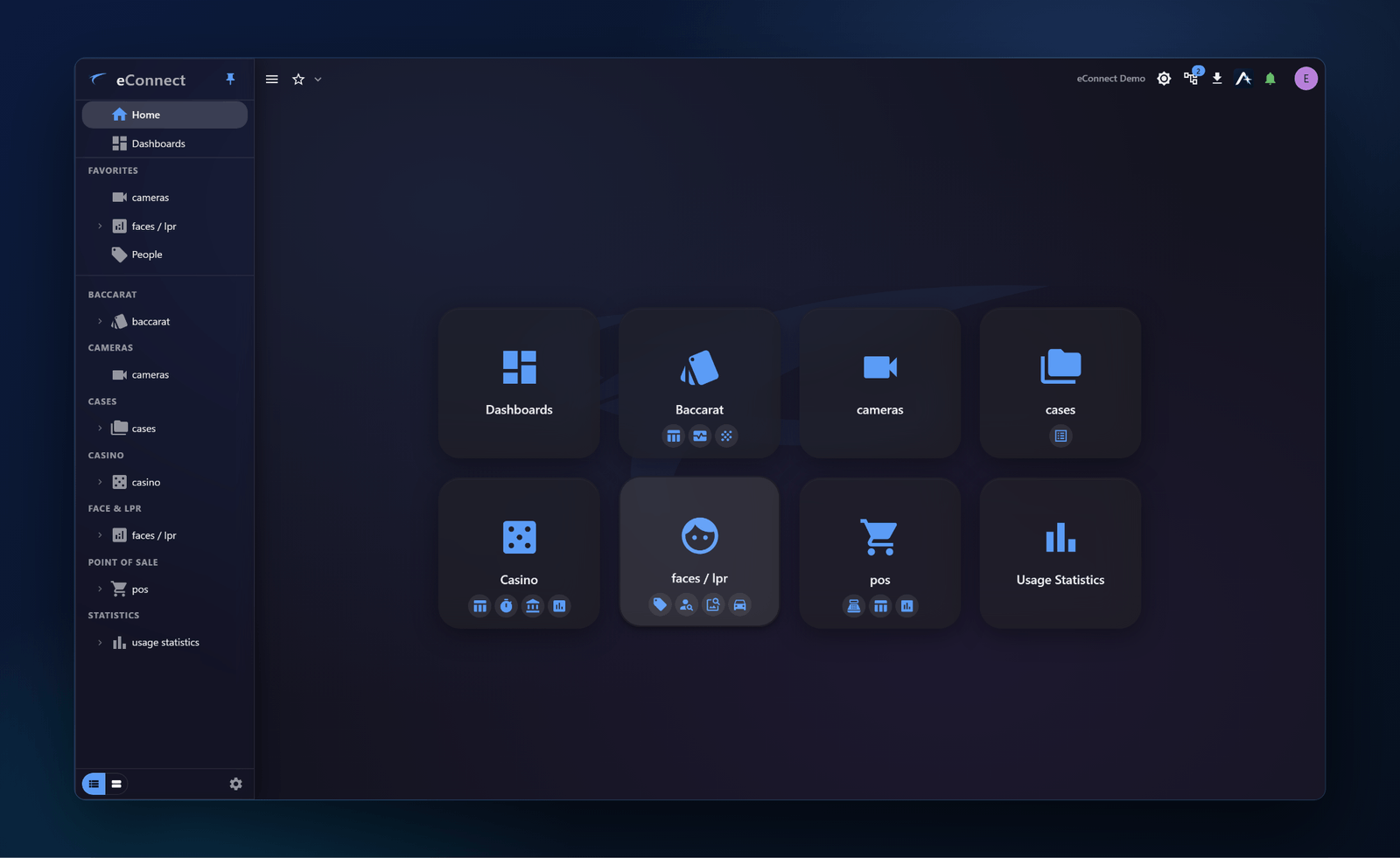
Task: Select Home in the sidebar
Action: [x=164, y=115]
